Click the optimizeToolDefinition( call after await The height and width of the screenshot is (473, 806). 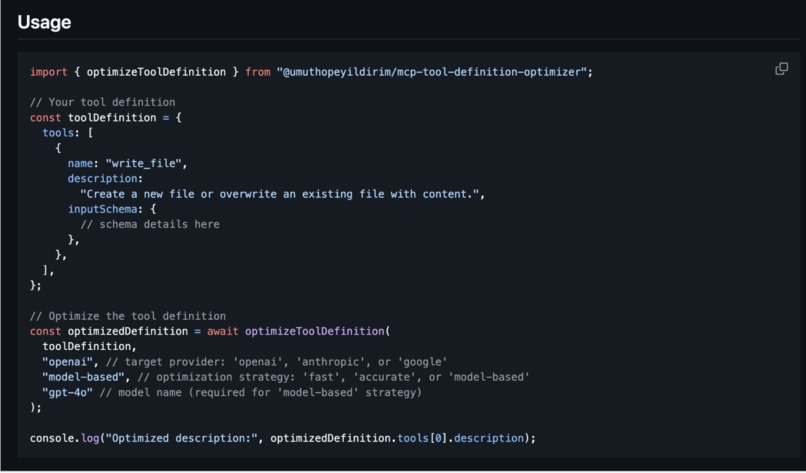point(317,331)
